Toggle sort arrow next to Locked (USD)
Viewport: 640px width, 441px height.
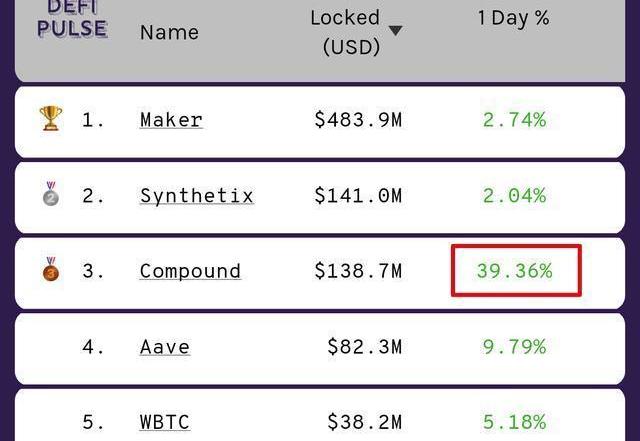395,30
